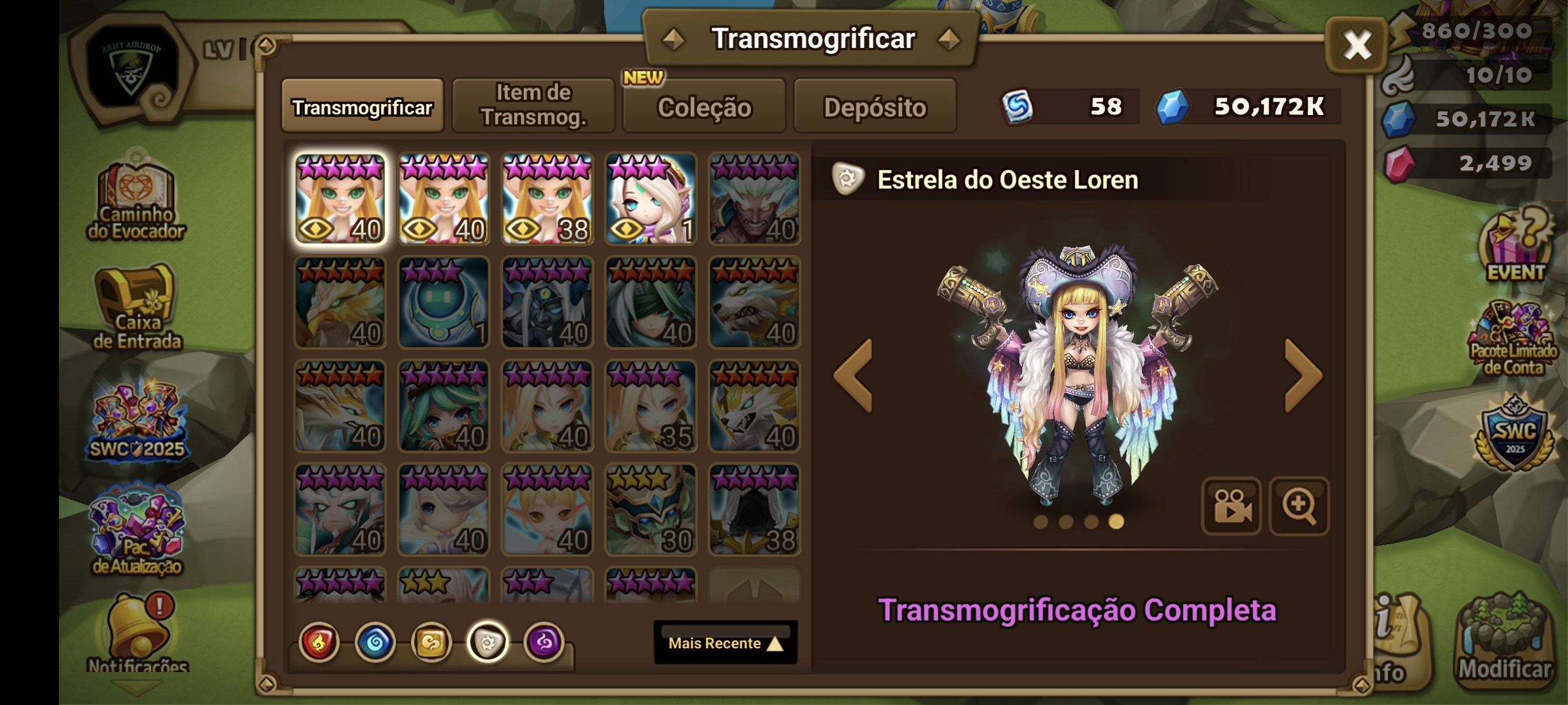1568x705 pixels.
Task: Show next transmog with right arrow
Action: (x=1303, y=375)
